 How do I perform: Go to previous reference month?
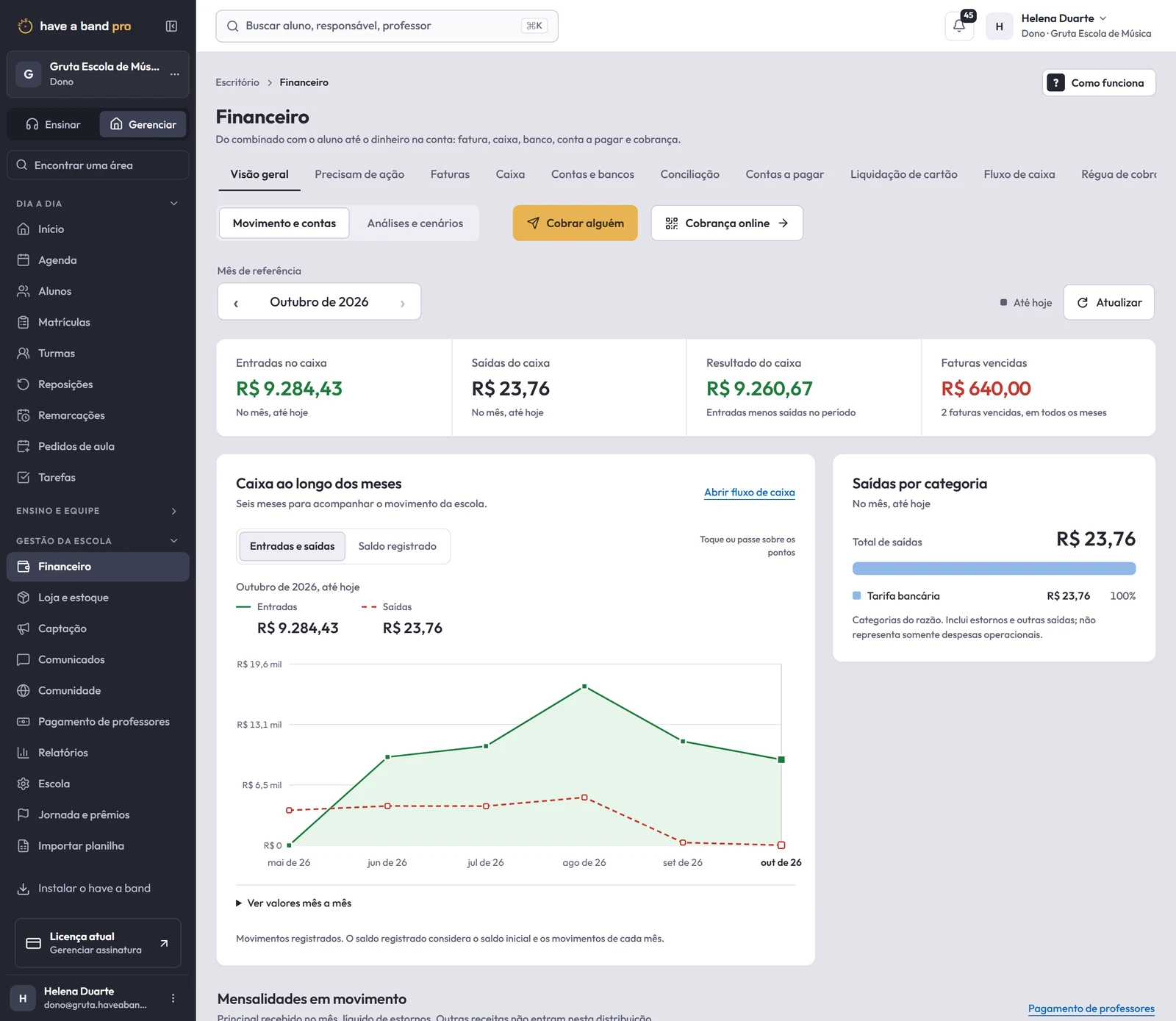(236, 303)
